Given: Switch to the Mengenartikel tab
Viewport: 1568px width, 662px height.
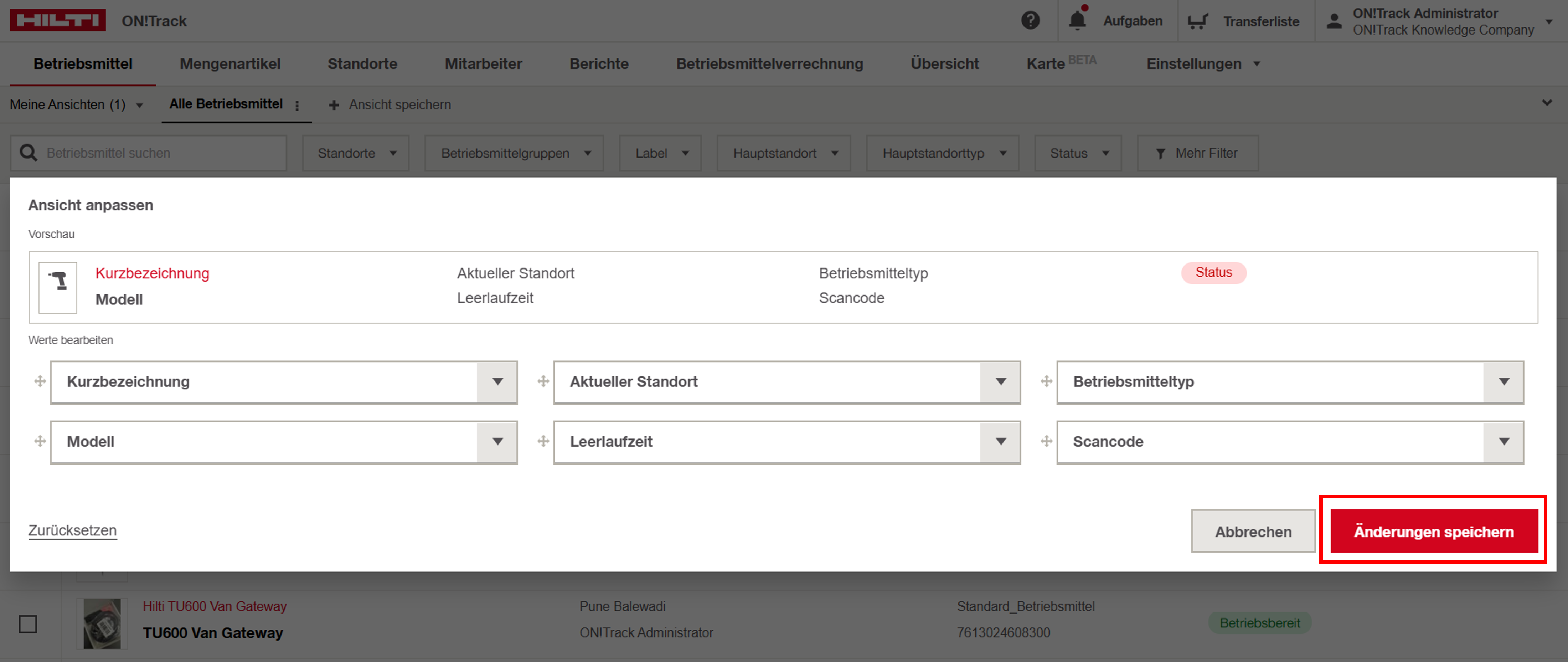Looking at the screenshot, I should [230, 63].
